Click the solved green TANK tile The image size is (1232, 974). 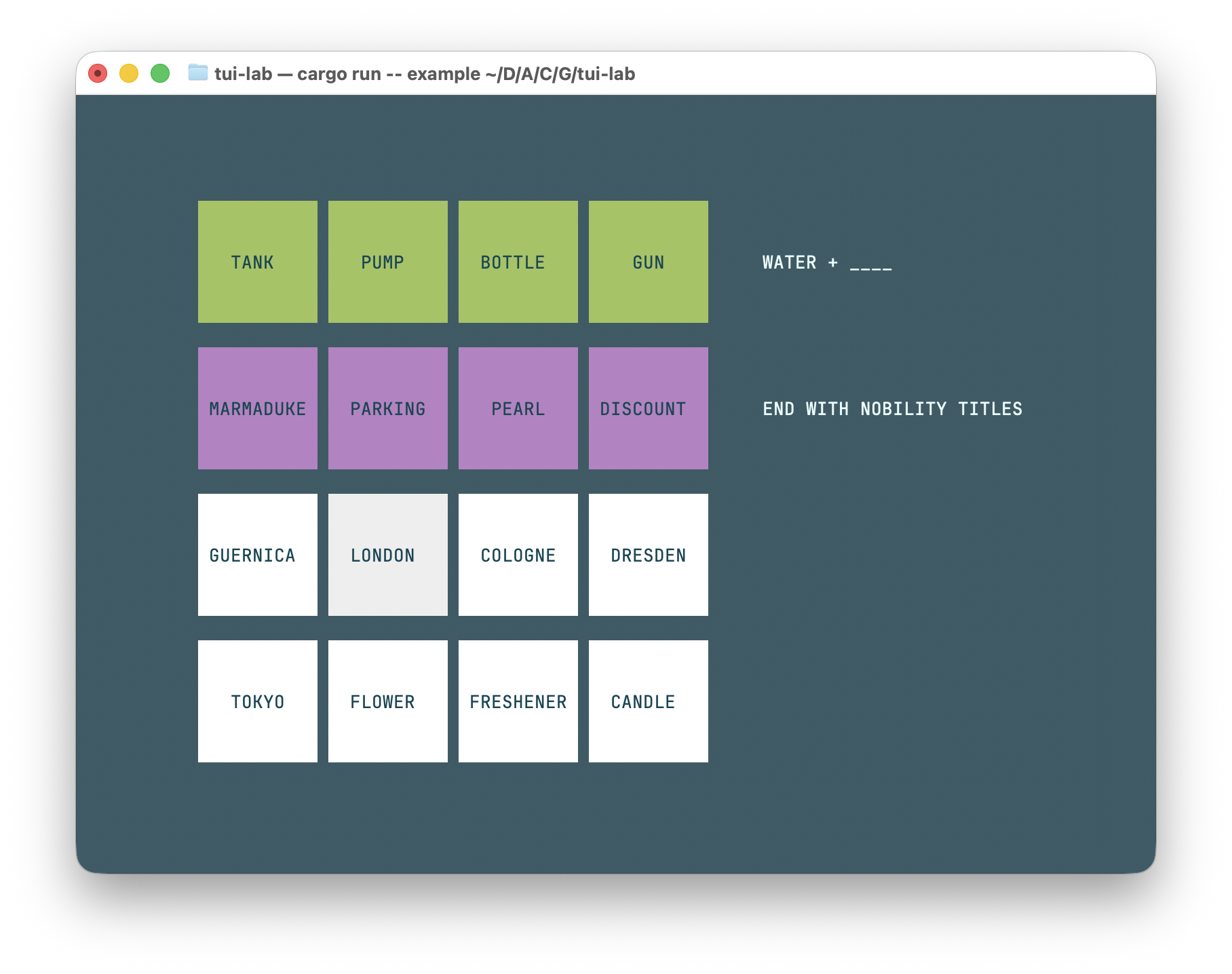pyautogui.click(x=257, y=262)
